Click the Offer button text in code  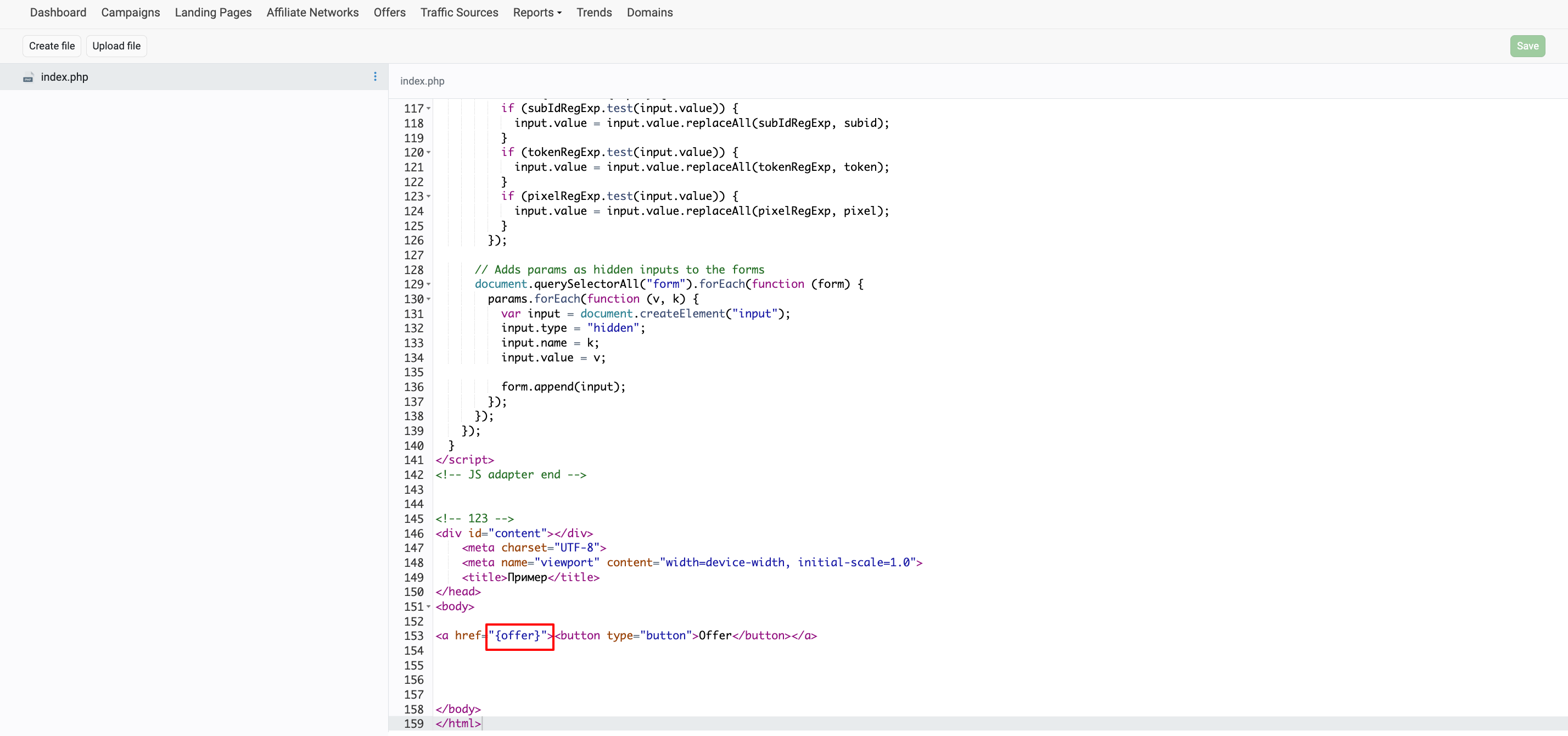pos(715,635)
